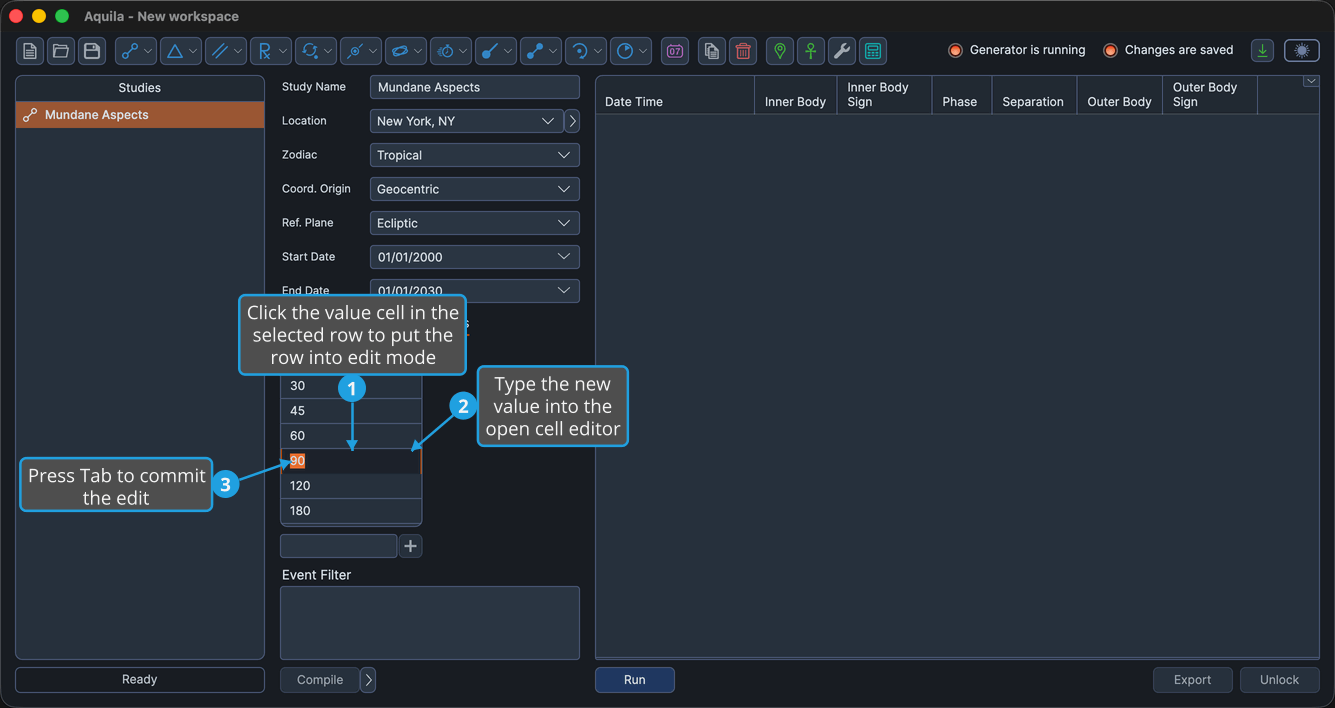Select the aspect row with value 30

tap(351, 386)
